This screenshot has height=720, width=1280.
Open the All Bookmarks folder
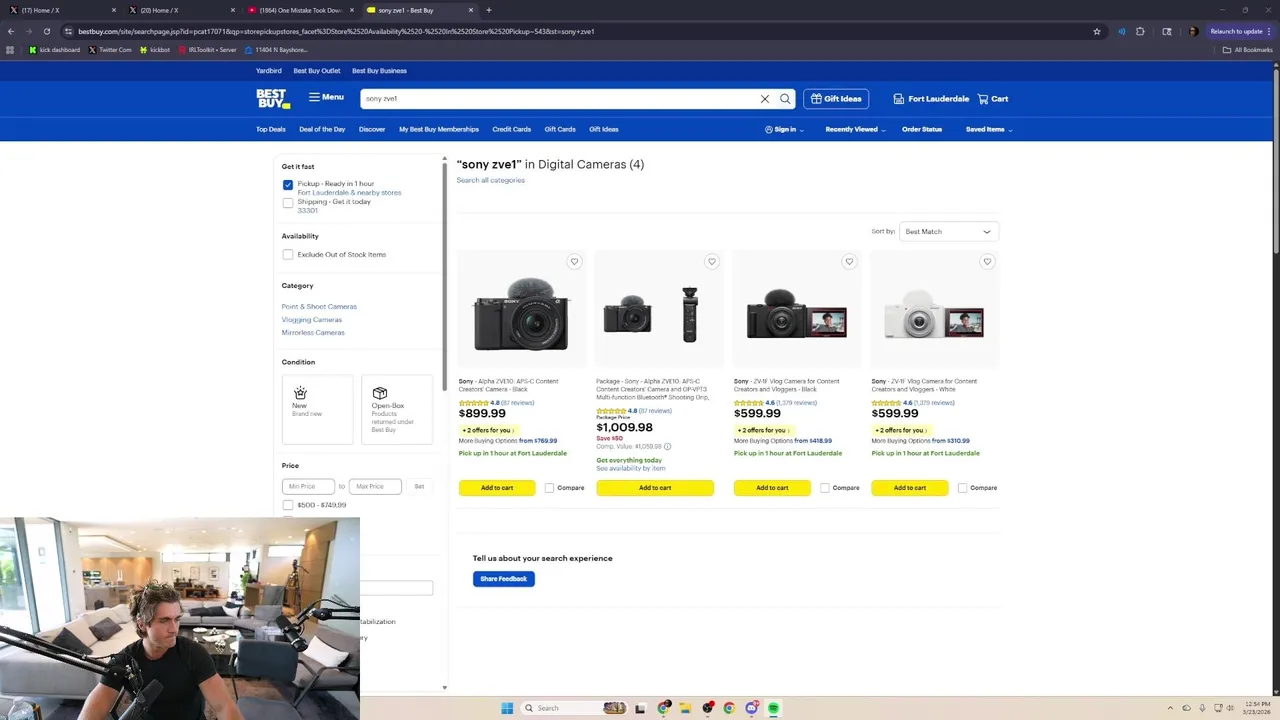pyautogui.click(x=1248, y=50)
